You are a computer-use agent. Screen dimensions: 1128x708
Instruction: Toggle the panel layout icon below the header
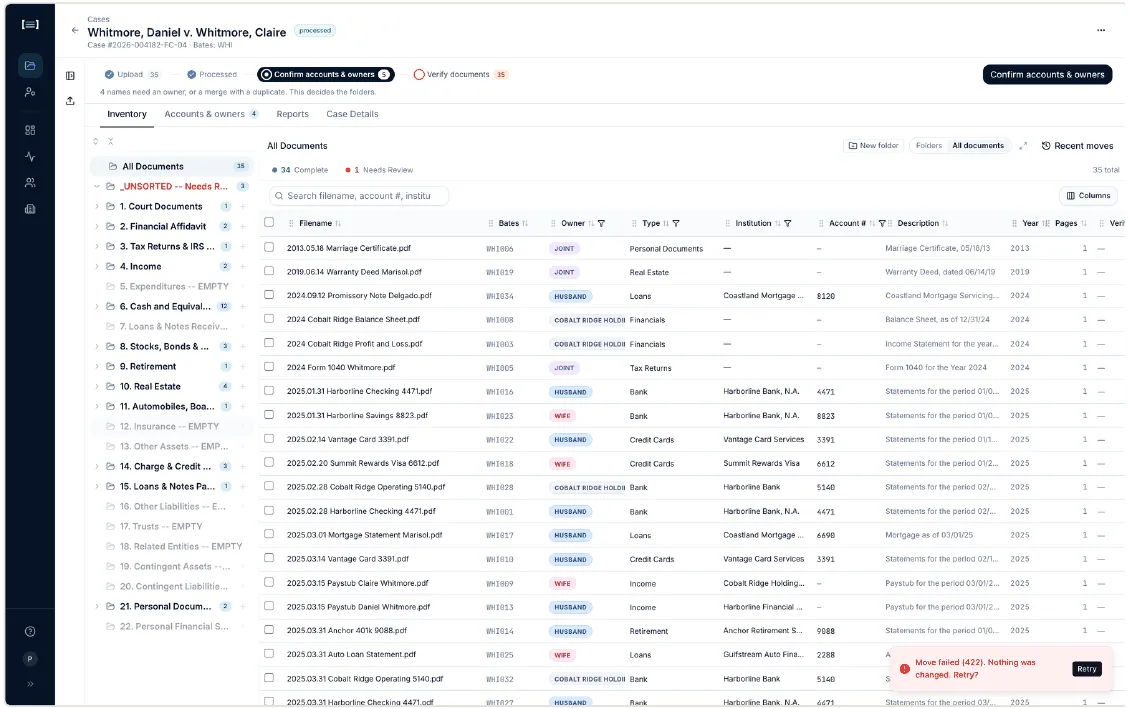[x=70, y=76]
